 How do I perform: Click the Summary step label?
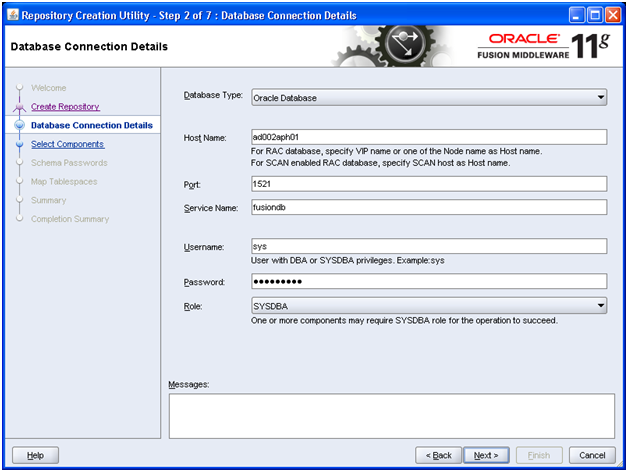(48, 200)
